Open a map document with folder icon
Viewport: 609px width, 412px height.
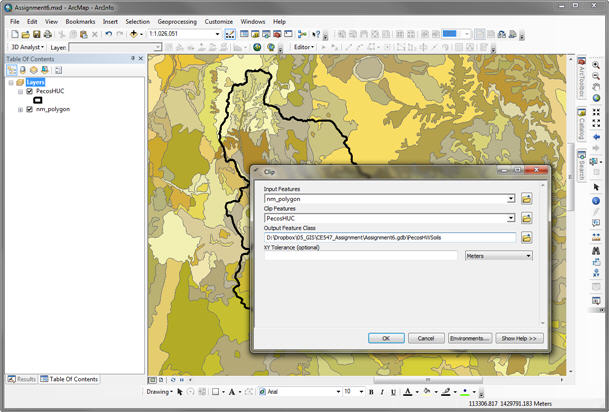pyautogui.click(x=25, y=34)
